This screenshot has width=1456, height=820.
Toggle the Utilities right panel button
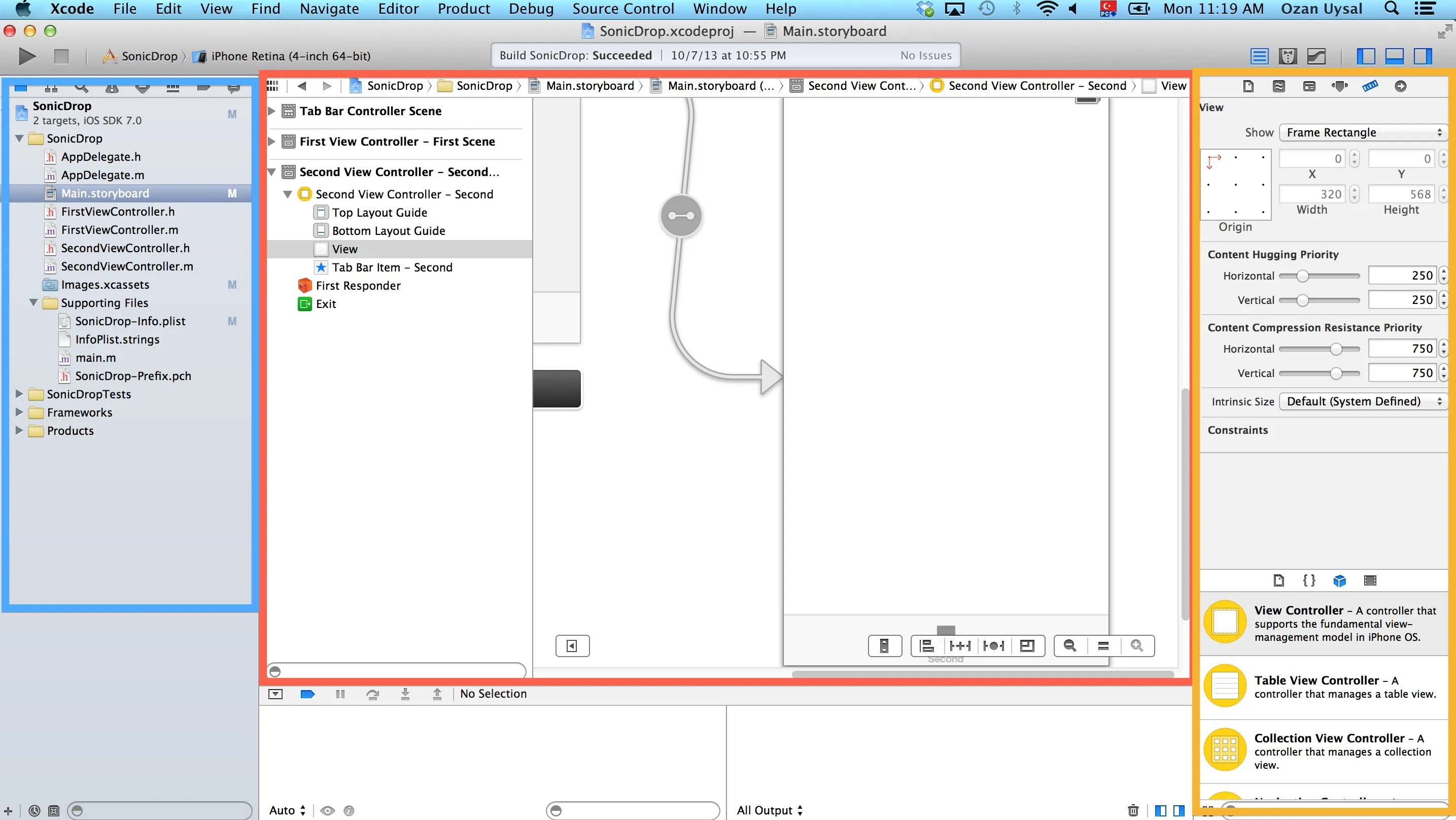(1423, 56)
